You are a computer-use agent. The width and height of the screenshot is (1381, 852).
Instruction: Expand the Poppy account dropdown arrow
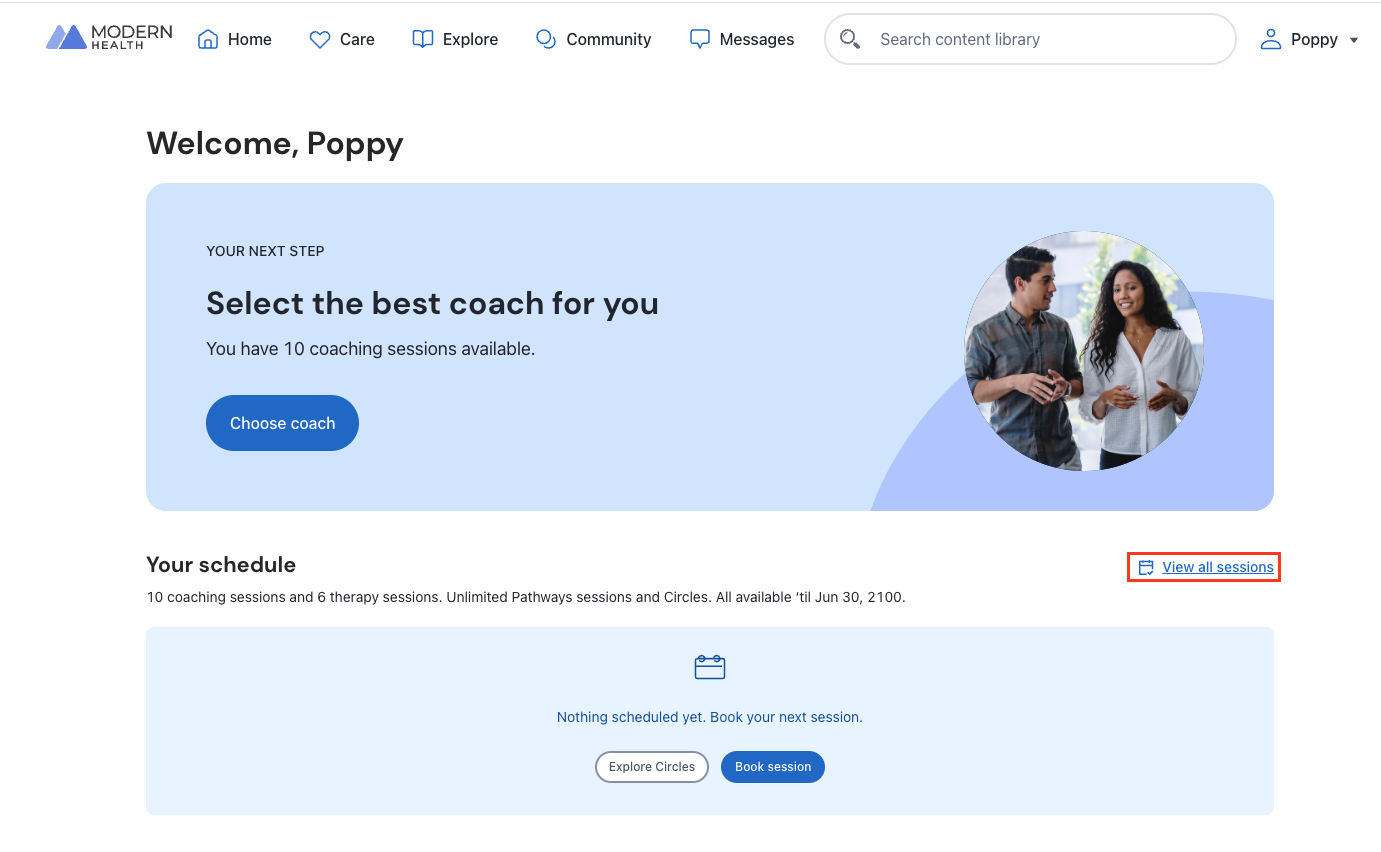[1354, 40]
